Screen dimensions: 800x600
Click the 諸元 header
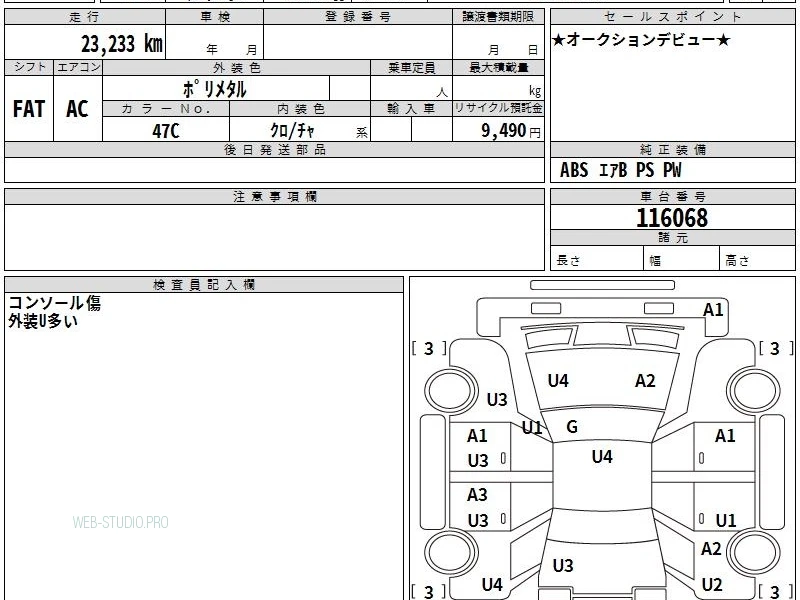point(672,238)
